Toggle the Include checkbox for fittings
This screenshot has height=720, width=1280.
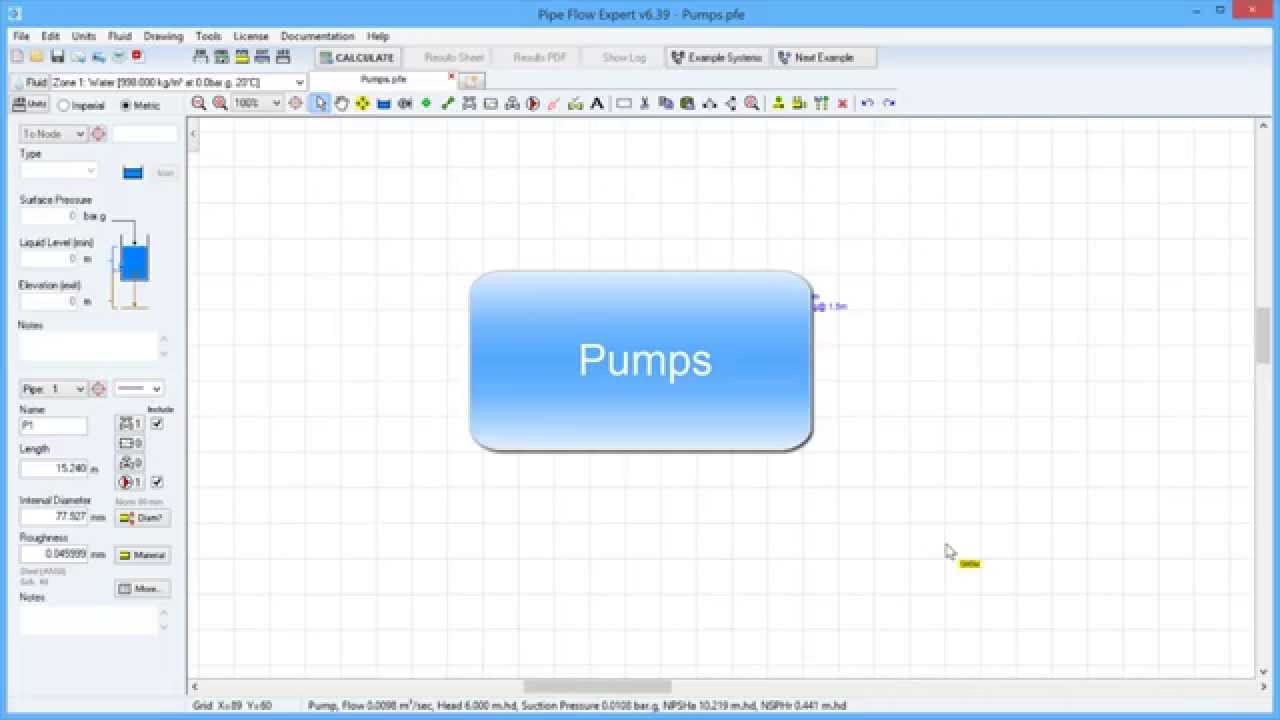tap(157, 424)
